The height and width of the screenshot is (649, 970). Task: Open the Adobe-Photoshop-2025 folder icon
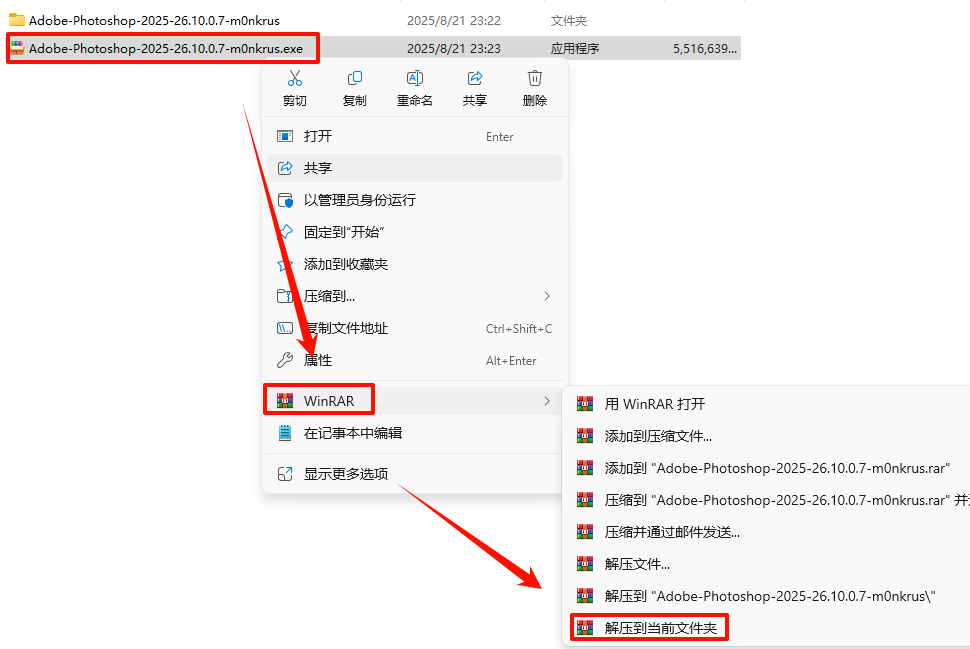point(17,20)
